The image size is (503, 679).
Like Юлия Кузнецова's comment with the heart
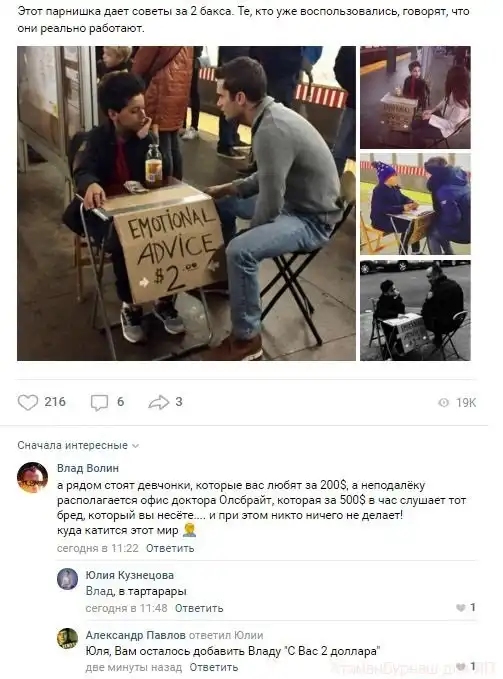tap(461, 608)
